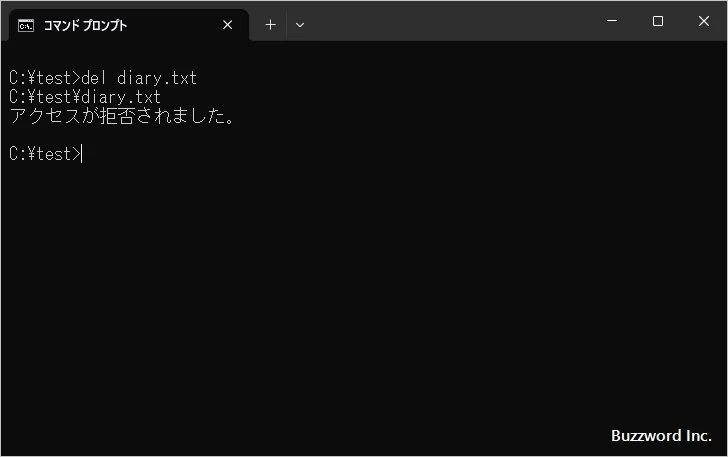The width and height of the screenshot is (728, 457).
Task: Click the last empty C:\test> prompt
Action: (44, 154)
